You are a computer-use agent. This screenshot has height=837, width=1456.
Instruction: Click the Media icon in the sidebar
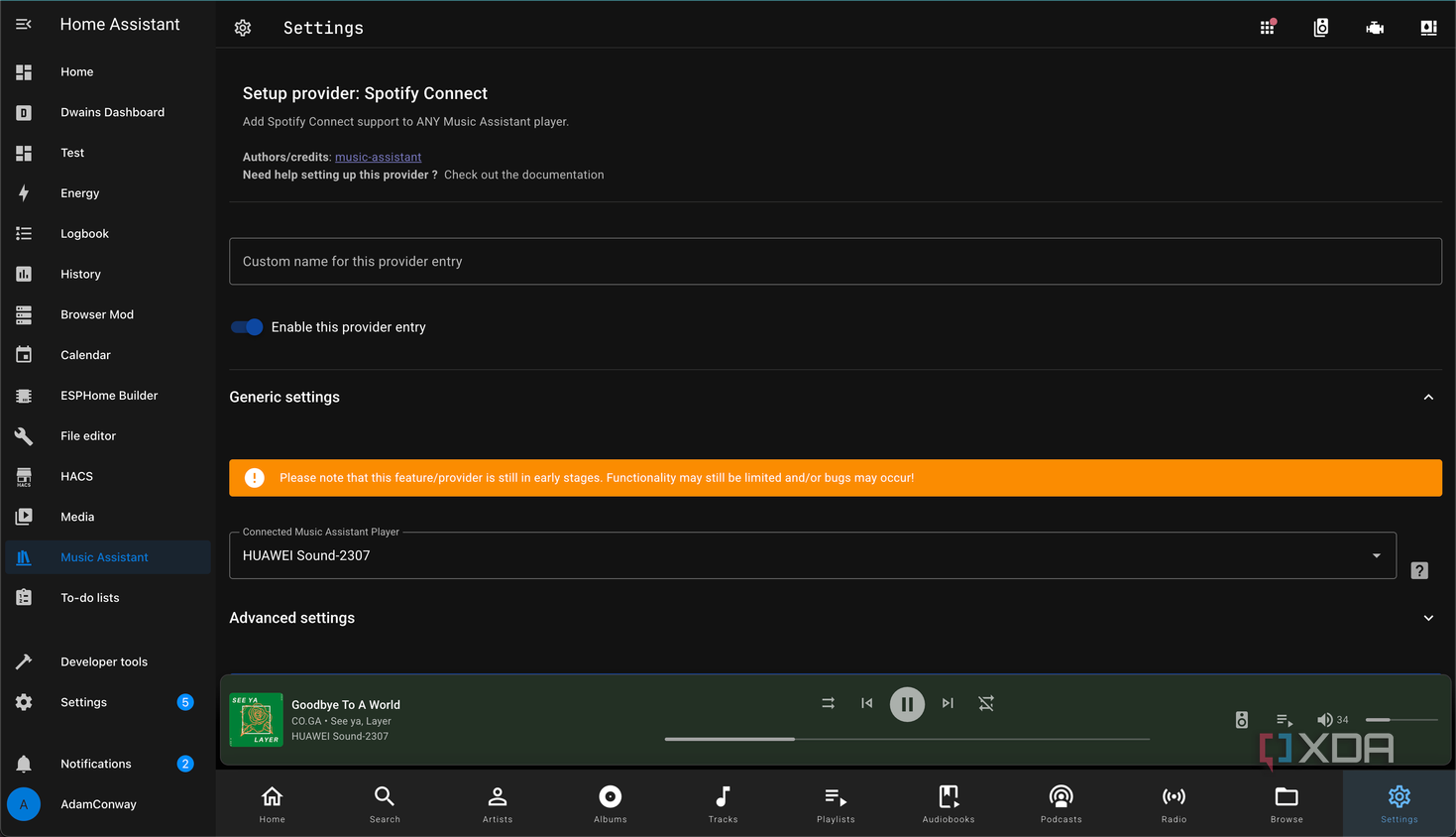click(x=24, y=517)
